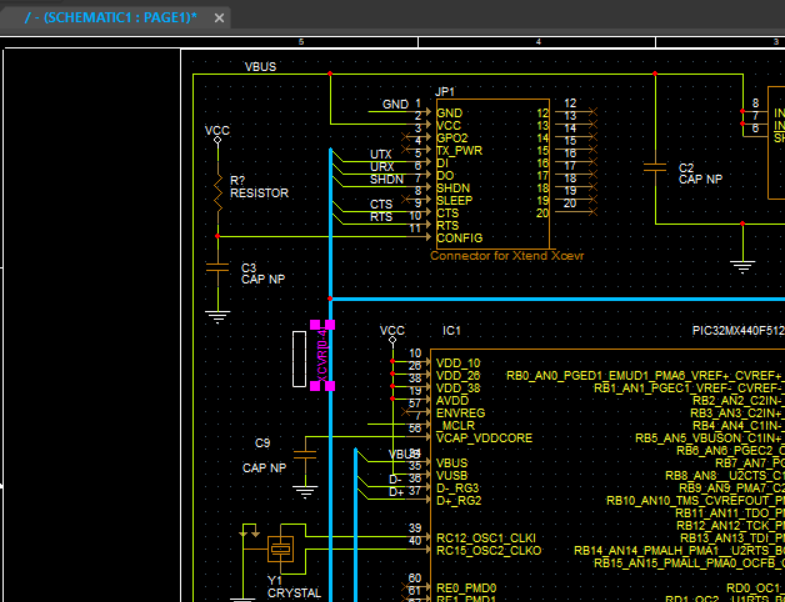The width and height of the screenshot is (785, 602).
Task: Click the no-connect X on SLEEP pin
Action: (x=406, y=199)
